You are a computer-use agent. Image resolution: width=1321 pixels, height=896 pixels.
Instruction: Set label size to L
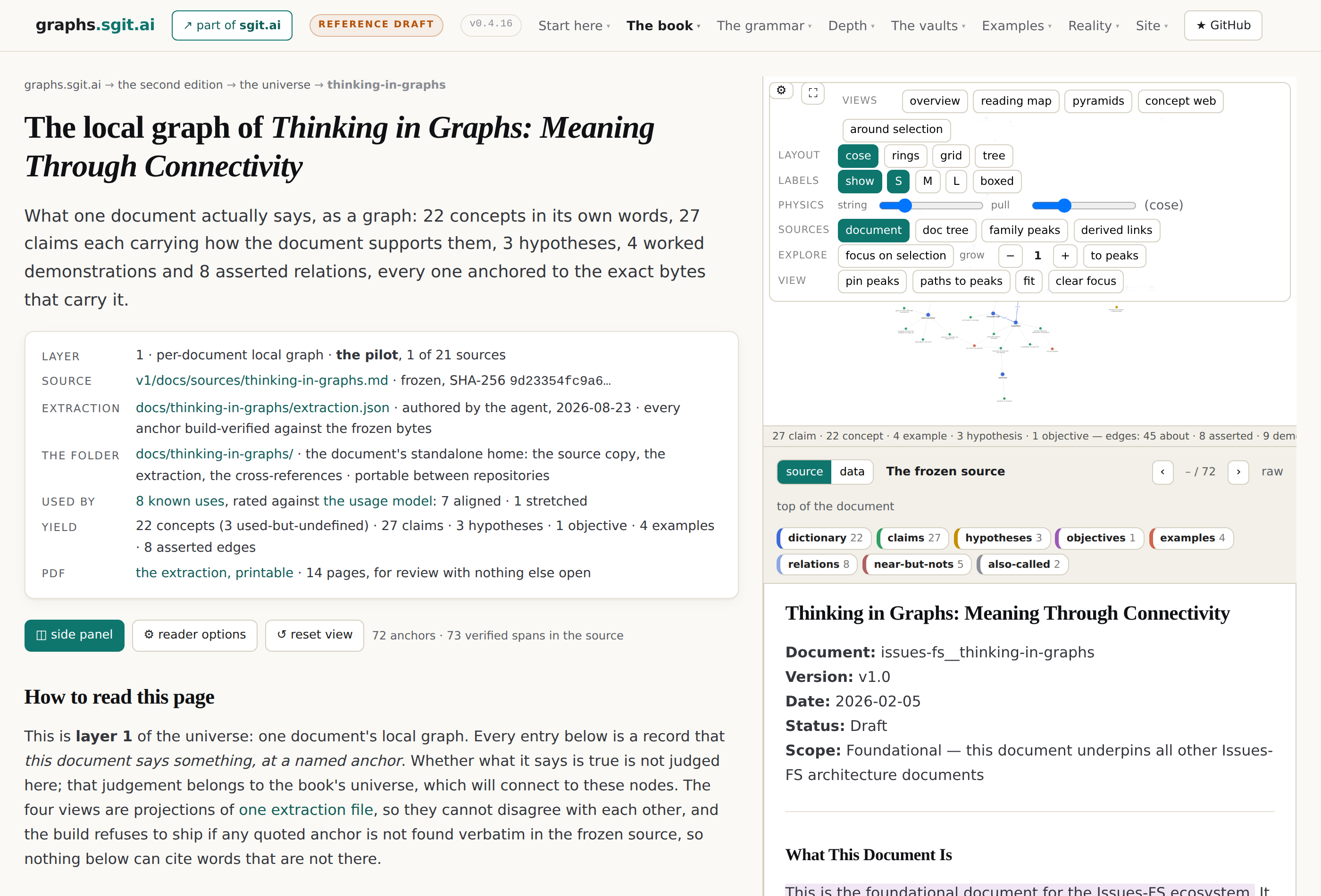pos(956,181)
